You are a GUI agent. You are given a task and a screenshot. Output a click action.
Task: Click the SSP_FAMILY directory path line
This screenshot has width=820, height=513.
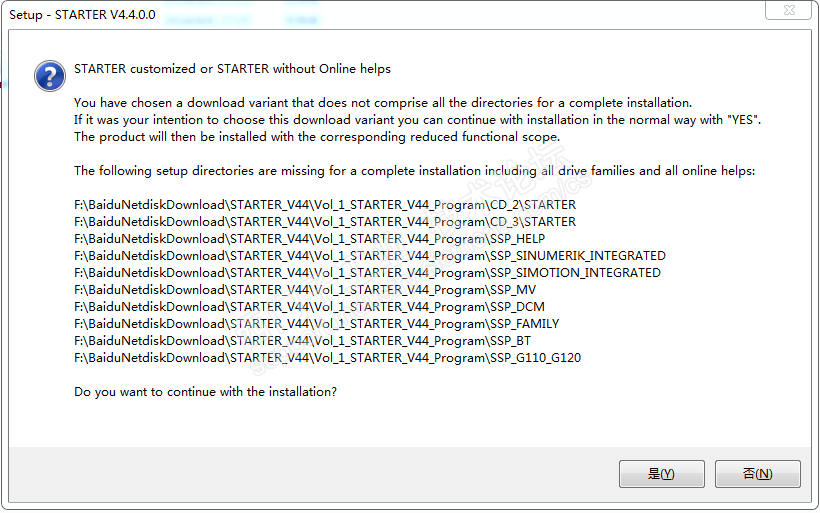[x=316, y=324]
